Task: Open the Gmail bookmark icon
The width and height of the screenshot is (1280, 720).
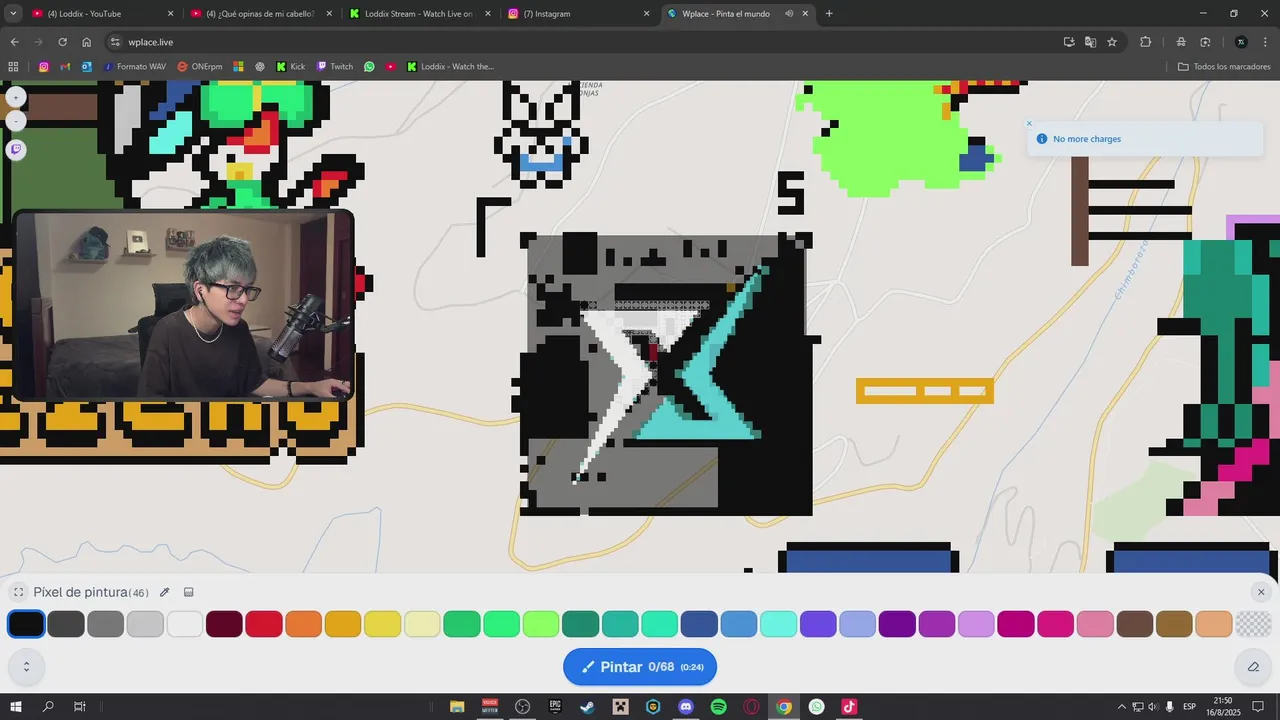Action: click(65, 67)
